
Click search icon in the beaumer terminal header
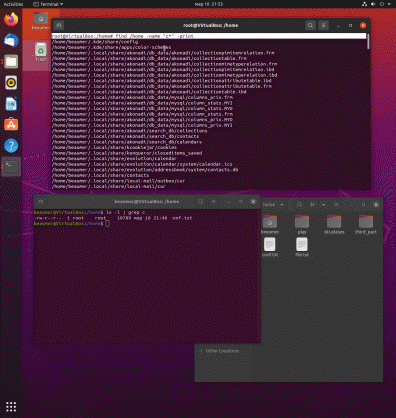200,202
